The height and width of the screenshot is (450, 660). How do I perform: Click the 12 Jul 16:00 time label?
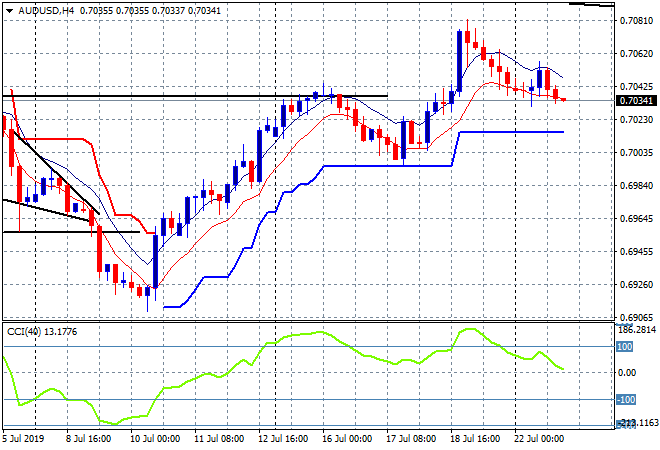(283, 439)
